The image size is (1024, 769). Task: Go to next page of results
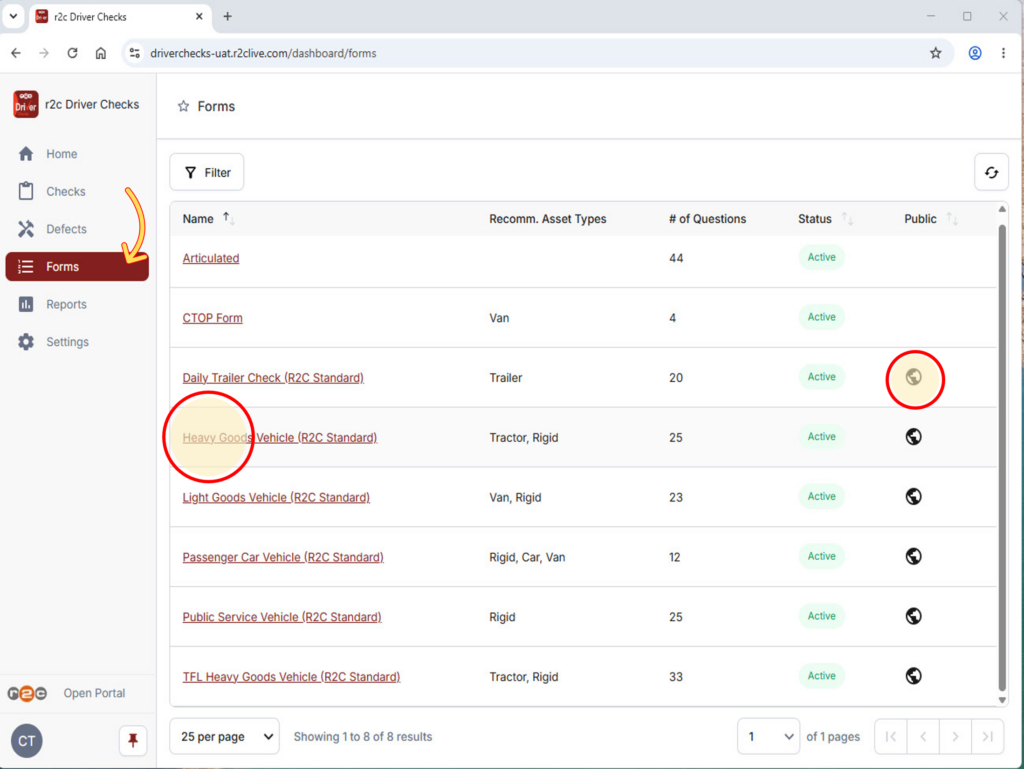955,736
